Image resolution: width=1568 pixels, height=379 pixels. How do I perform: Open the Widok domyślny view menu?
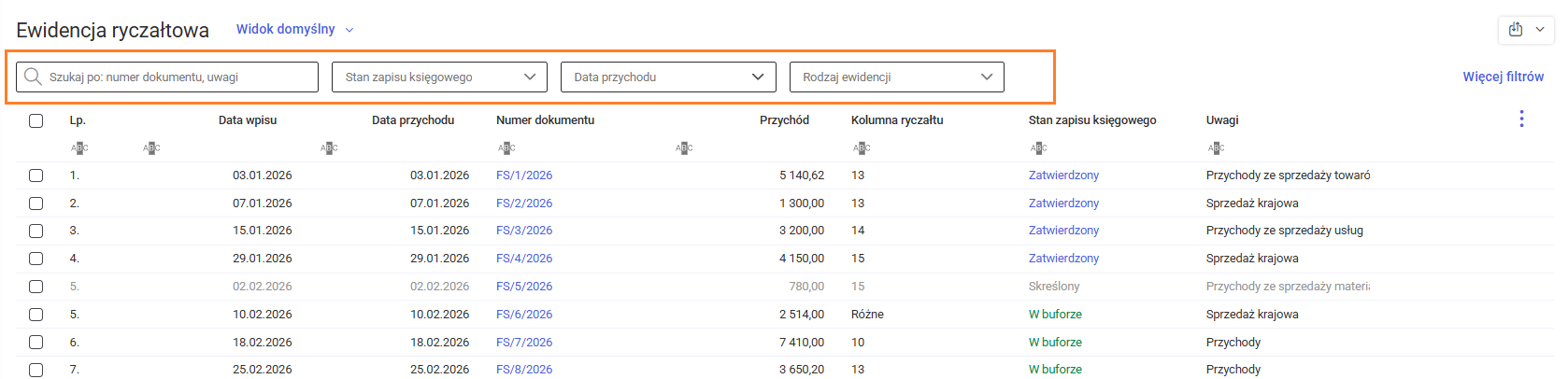click(294, 29)
